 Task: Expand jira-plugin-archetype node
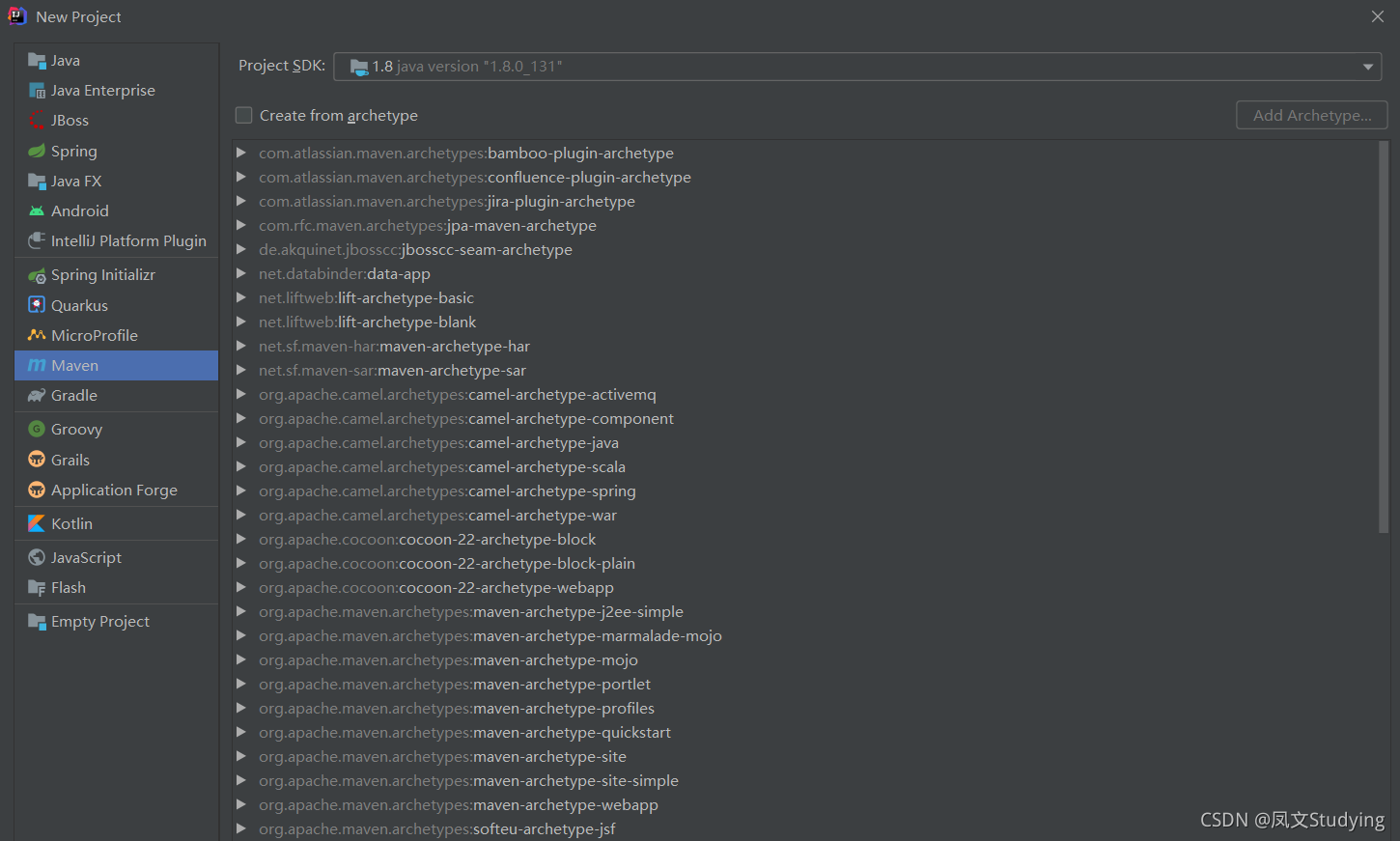pos(241,201)
